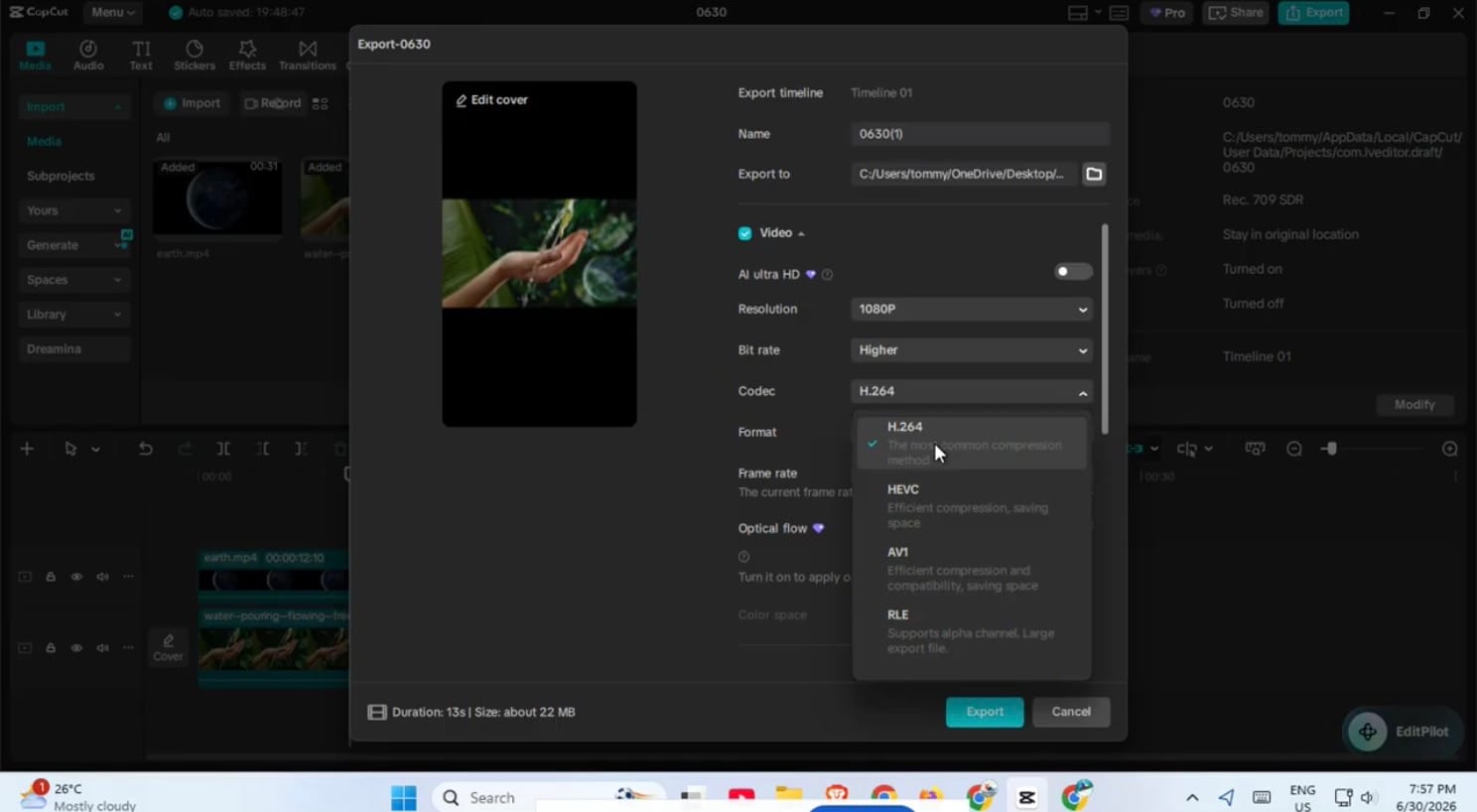Choose RLE codec option

point(972,630)
